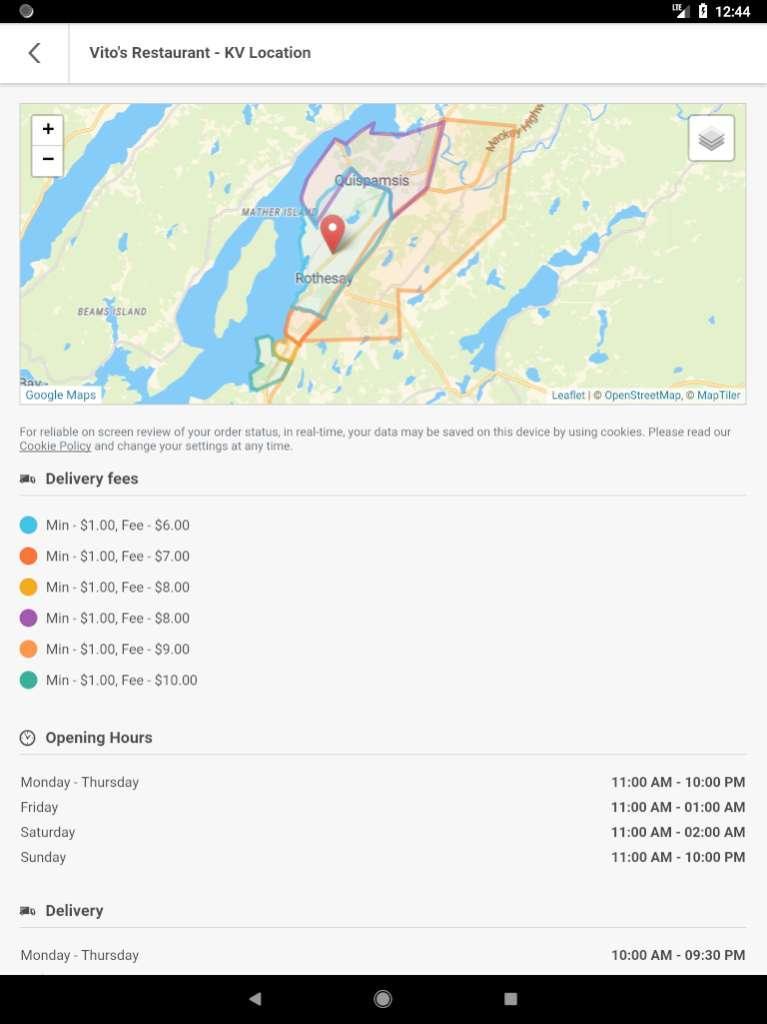Viewport: 767px width, 1024px height.
Task: Tap the Quispamsis label on the map
Action: coord(371,181)
